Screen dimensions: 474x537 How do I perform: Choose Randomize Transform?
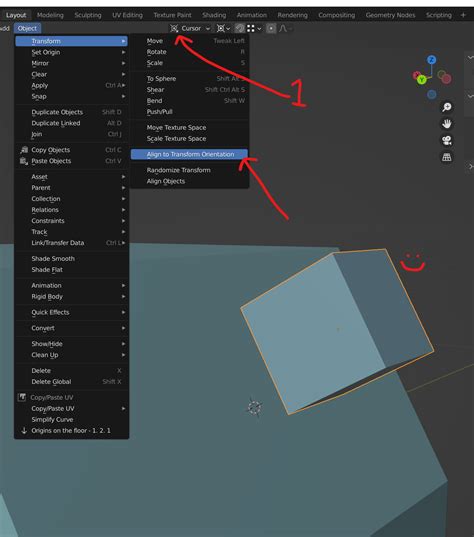pos(189,170)
